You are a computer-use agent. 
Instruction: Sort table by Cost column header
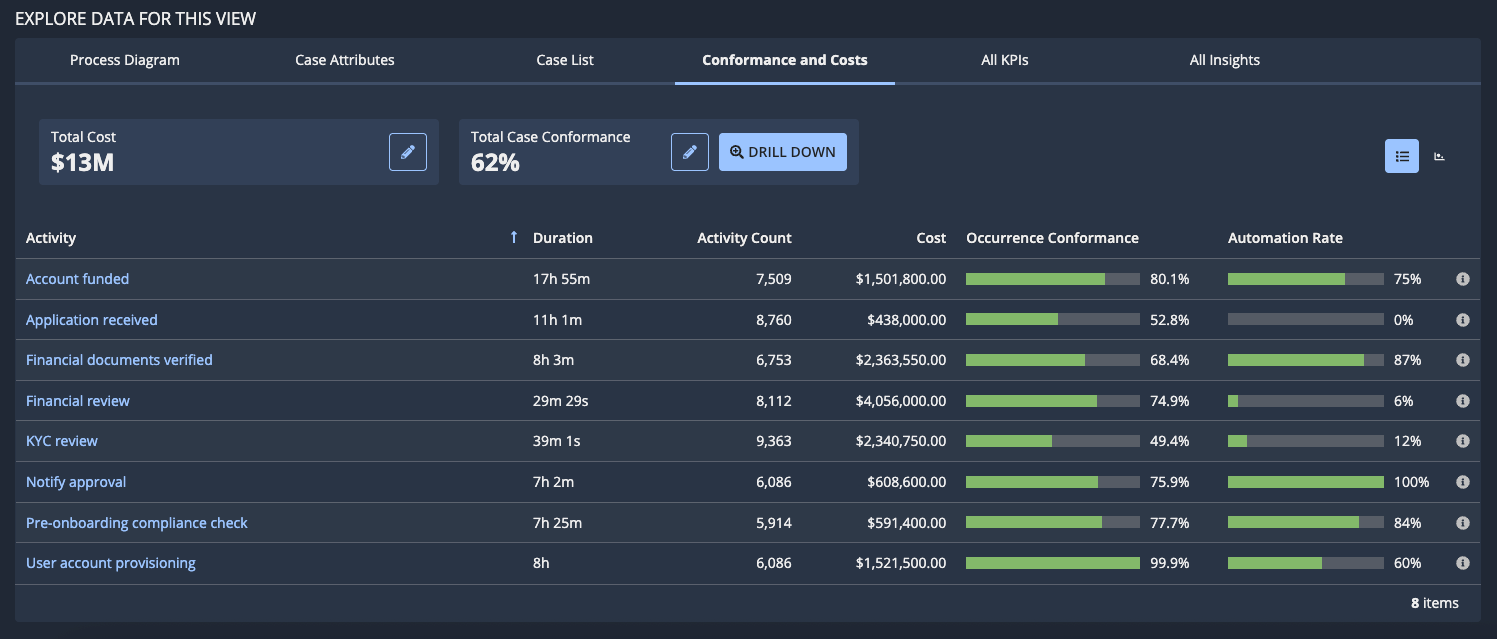click(x=931, y=238)
